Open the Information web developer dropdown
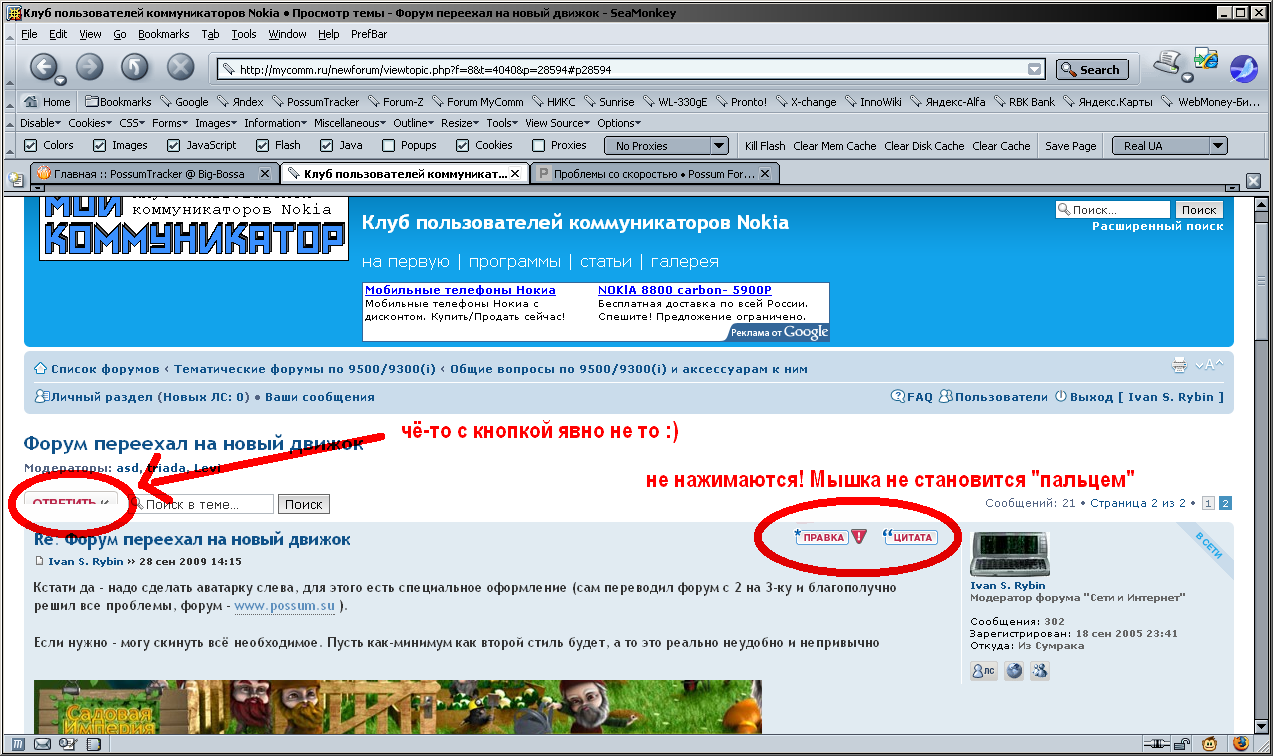The width and height of the screenshot is (1273, 756). (x=275, y=123)
